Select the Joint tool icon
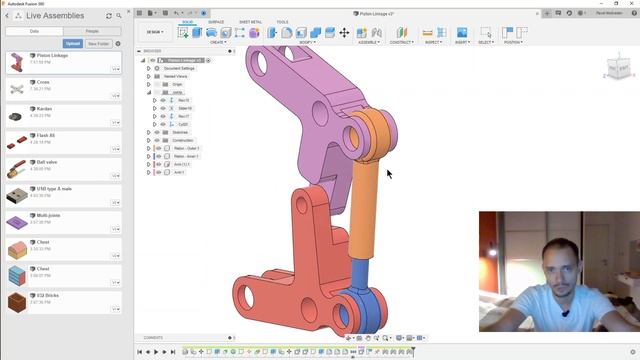 coord(376,33)
